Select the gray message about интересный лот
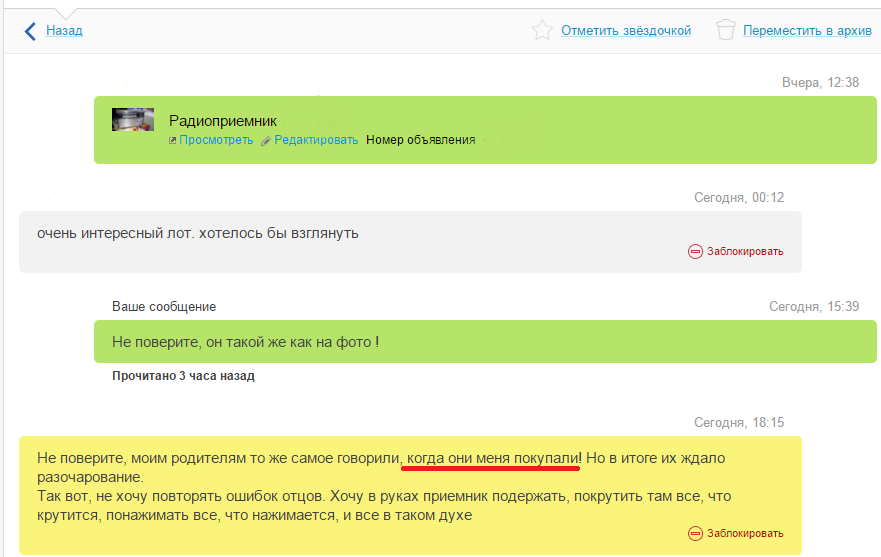Screen dimensions: 881x557 click(x=198, y=234)
